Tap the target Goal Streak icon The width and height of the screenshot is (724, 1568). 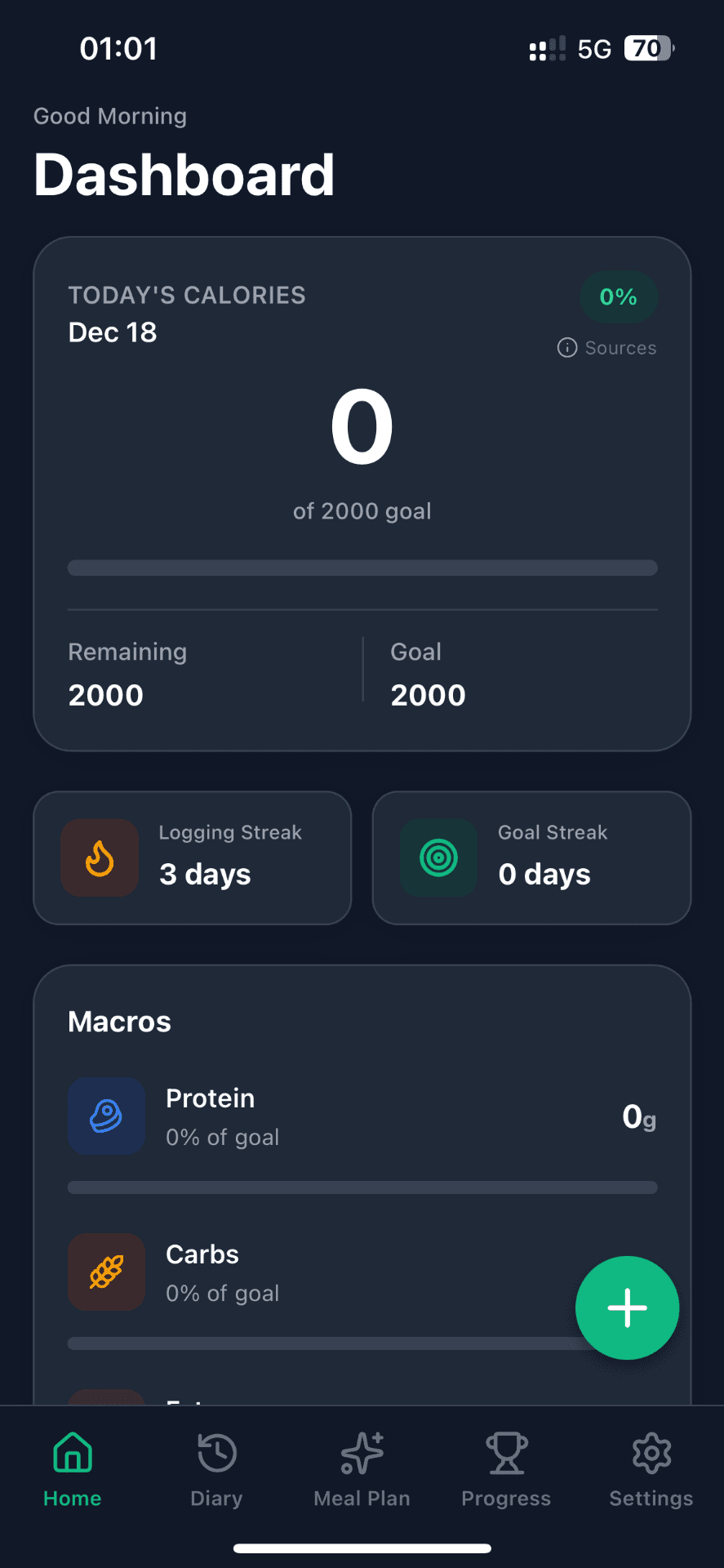tap(438, 858)
